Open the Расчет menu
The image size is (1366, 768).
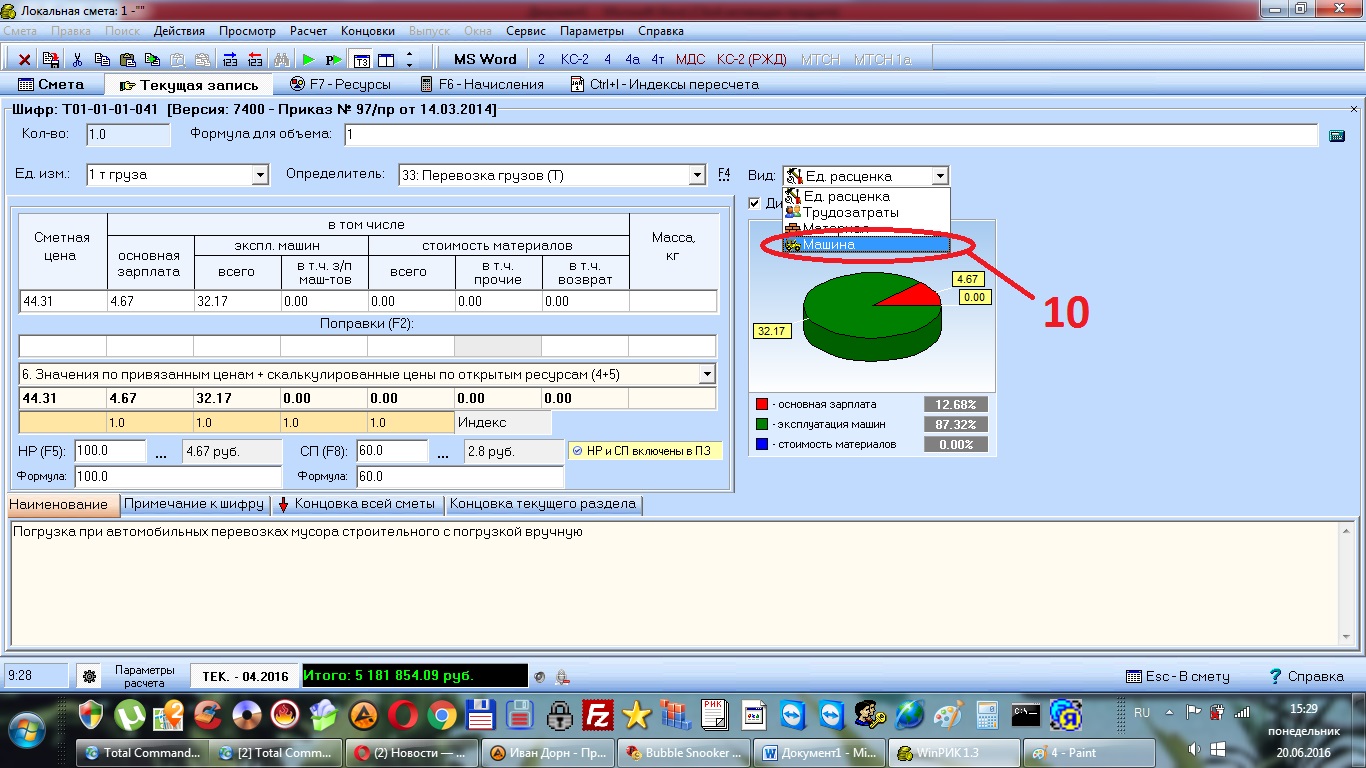tap(308, 31)
